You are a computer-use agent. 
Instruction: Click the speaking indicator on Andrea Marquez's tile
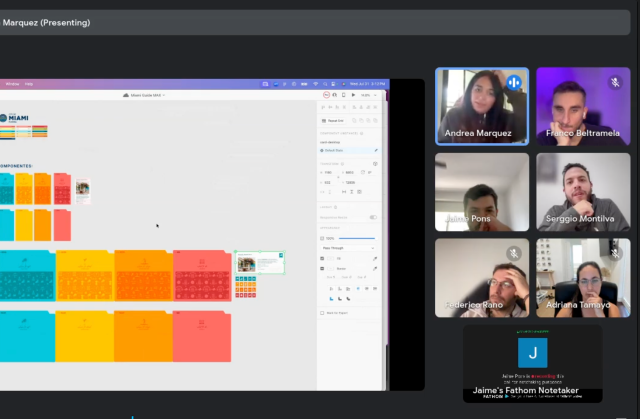pyautogui.click(x=514, y=82)
